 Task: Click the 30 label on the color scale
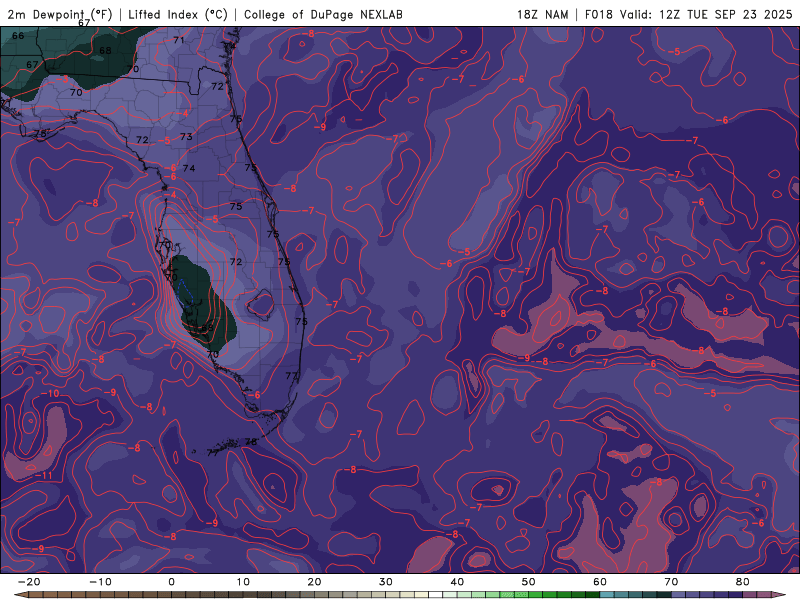(x=386, y=582)
